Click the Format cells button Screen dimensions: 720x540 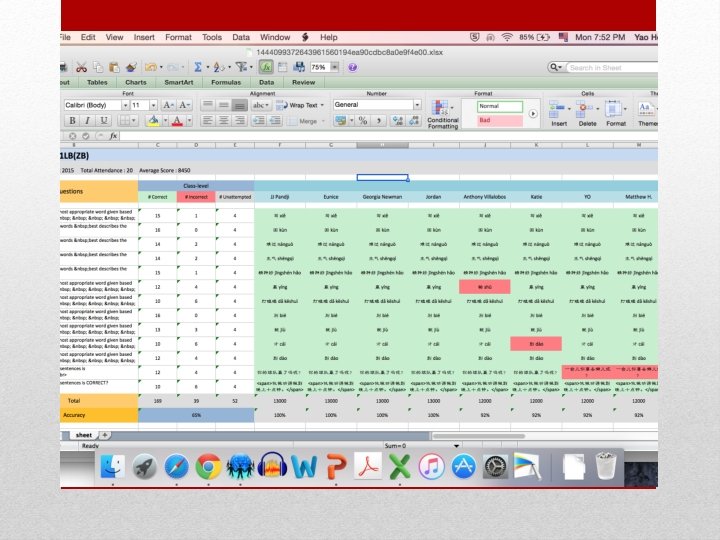(616, 113)
